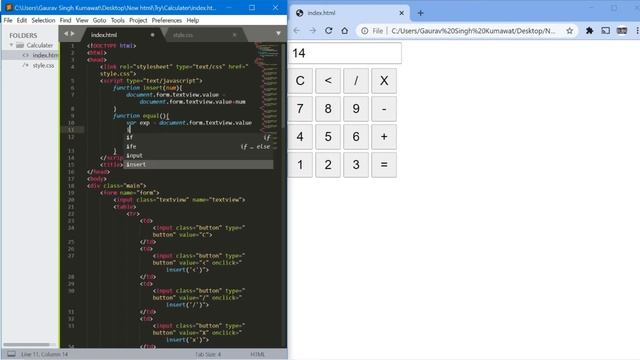This screenshot has height=360, width=640.
Task: Go back in Chrome
Action: pyautogui.click(x=297, y=31)
